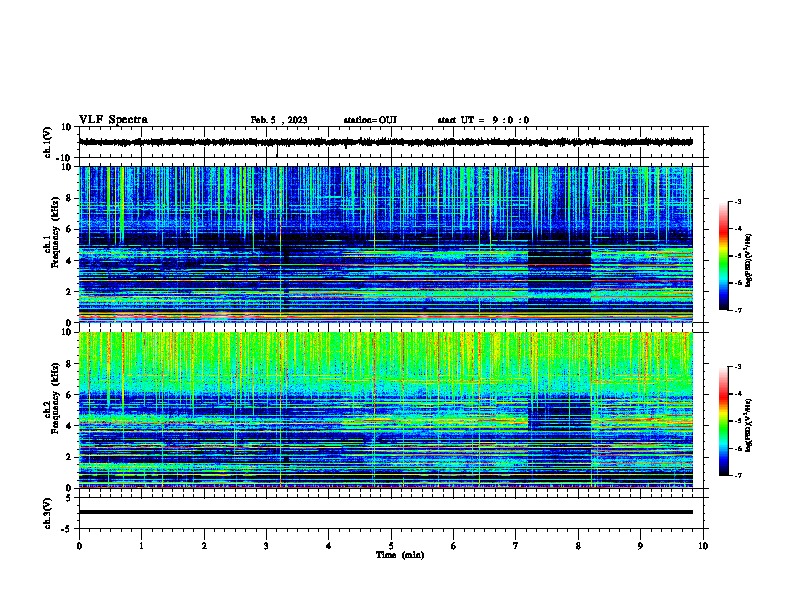Click the 'station=OUJ' label
The height and width of the screenshot is (612, 792).
pos(370,120)
